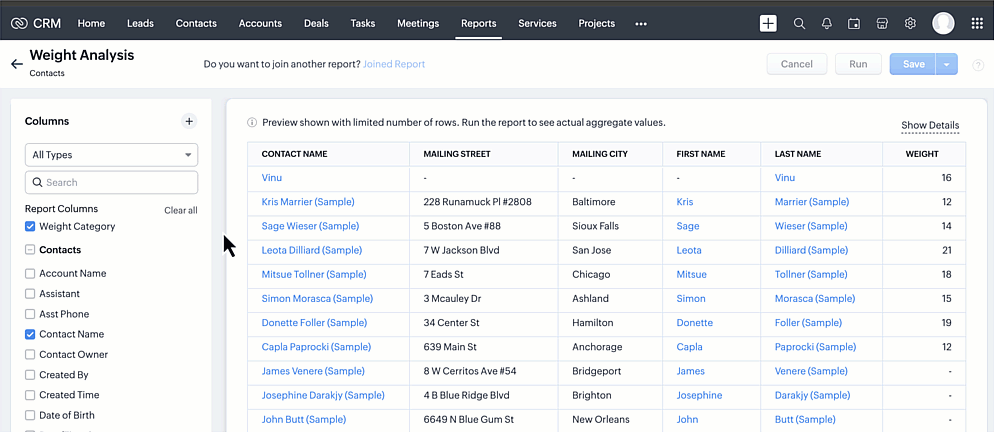Viewport: 994px width, 432px height.
Task: Enable the Account Name column checkbox
Action: [30, 274]
